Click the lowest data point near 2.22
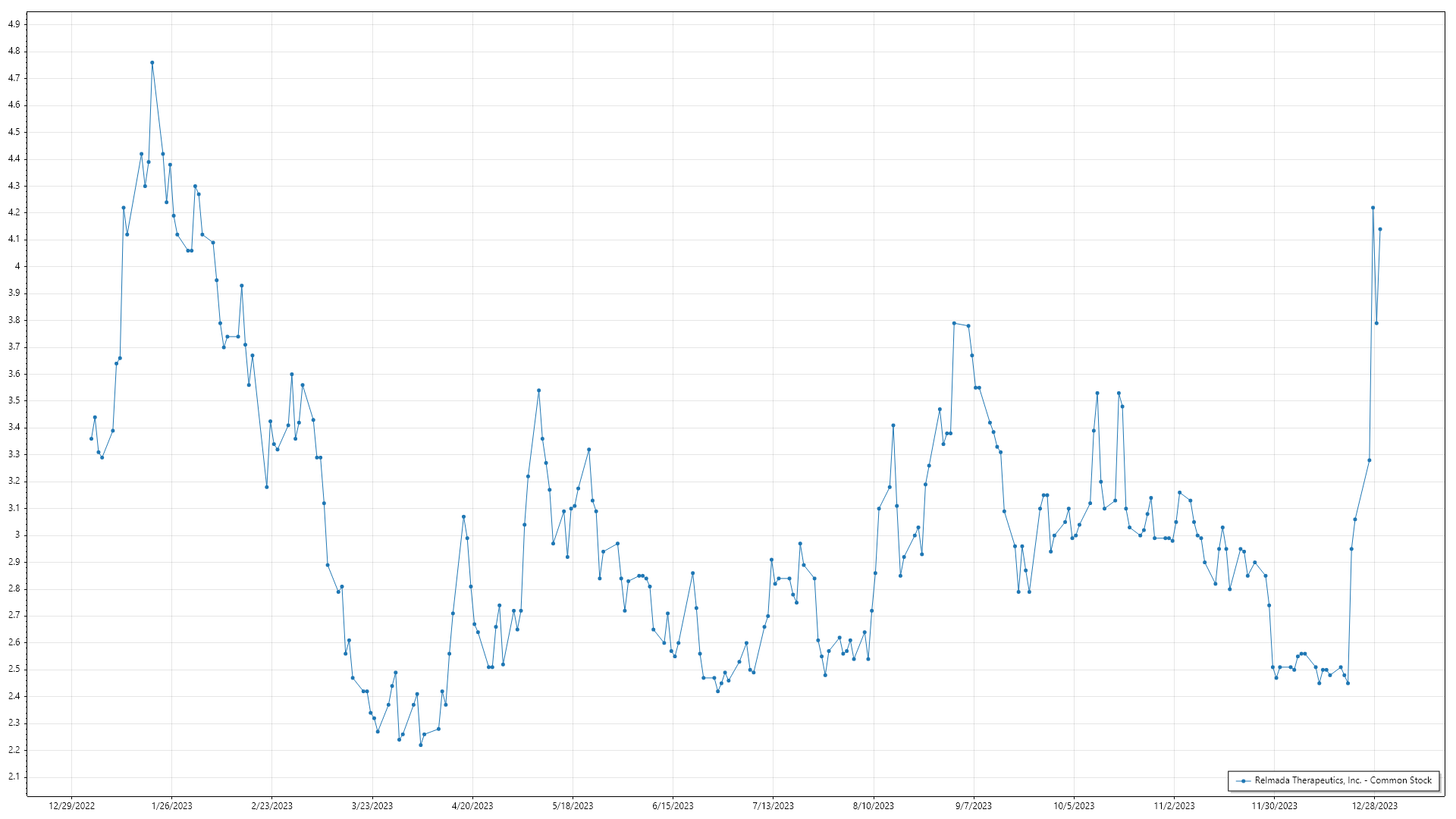This screenshot has height=819, width=1456. (x=421, y=745)
